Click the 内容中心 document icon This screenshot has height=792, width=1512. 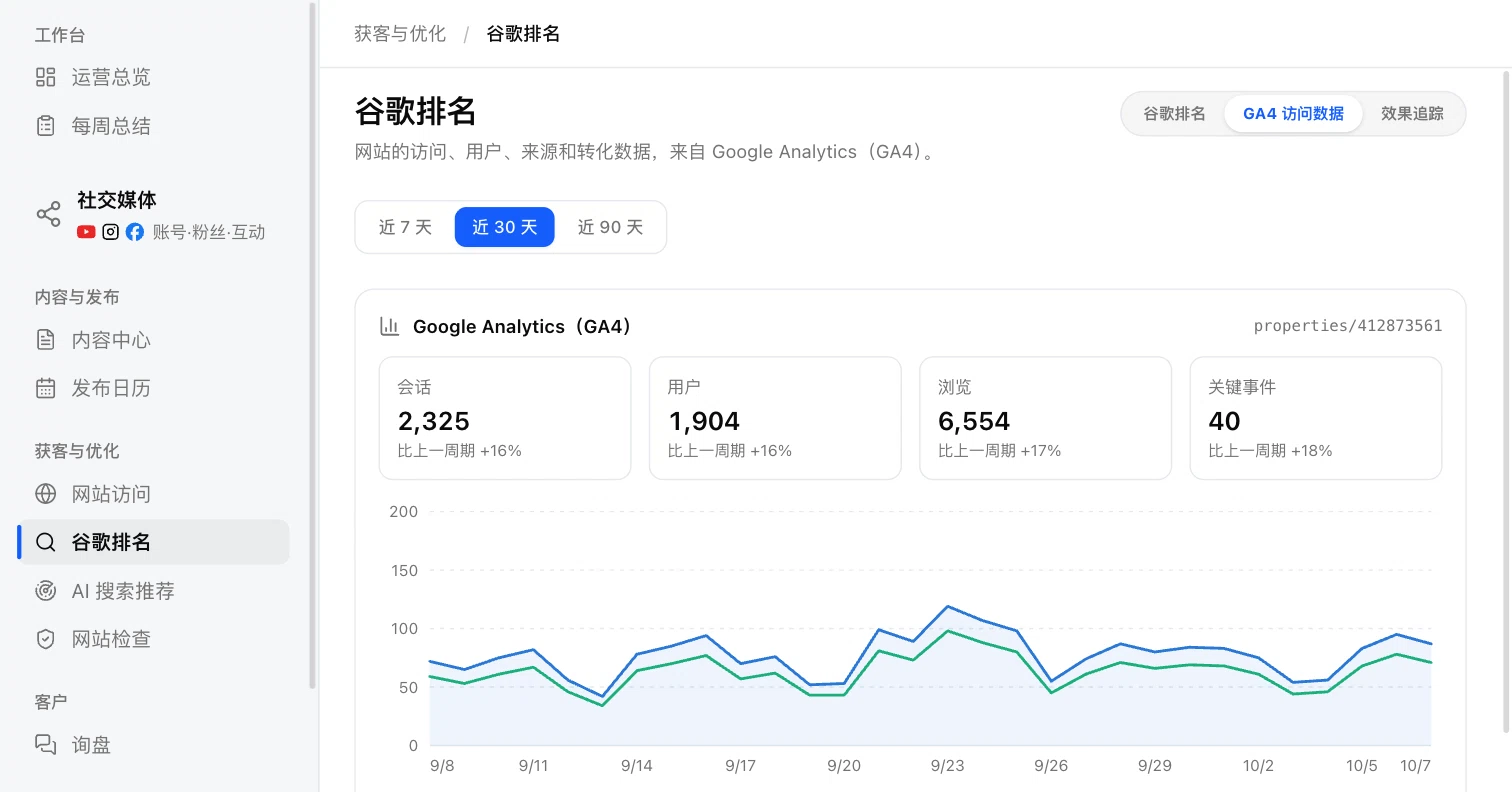(x=45, y=340)
